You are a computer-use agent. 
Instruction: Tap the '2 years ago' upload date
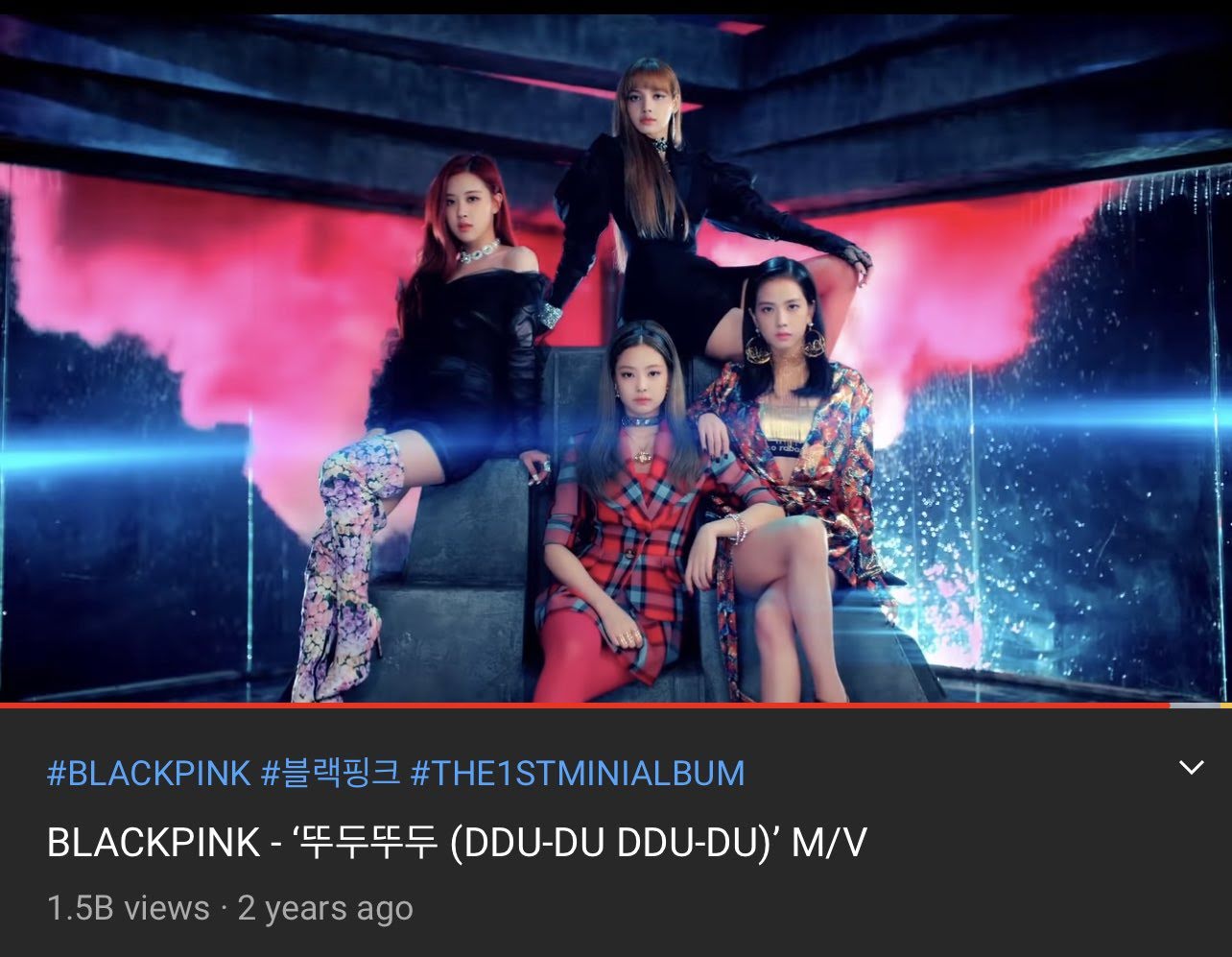(x=325, y=908)
